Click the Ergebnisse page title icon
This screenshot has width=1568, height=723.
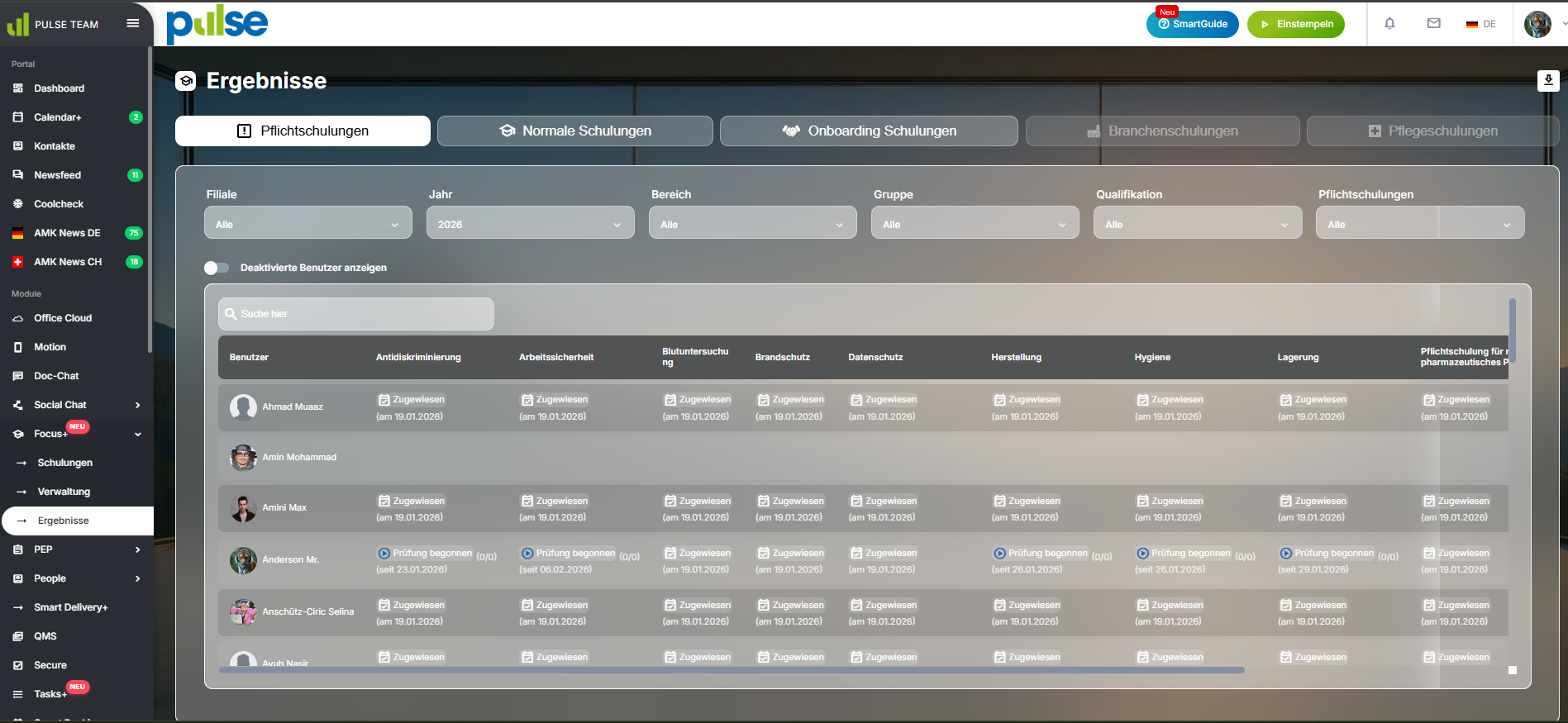[x=186, y=81]
